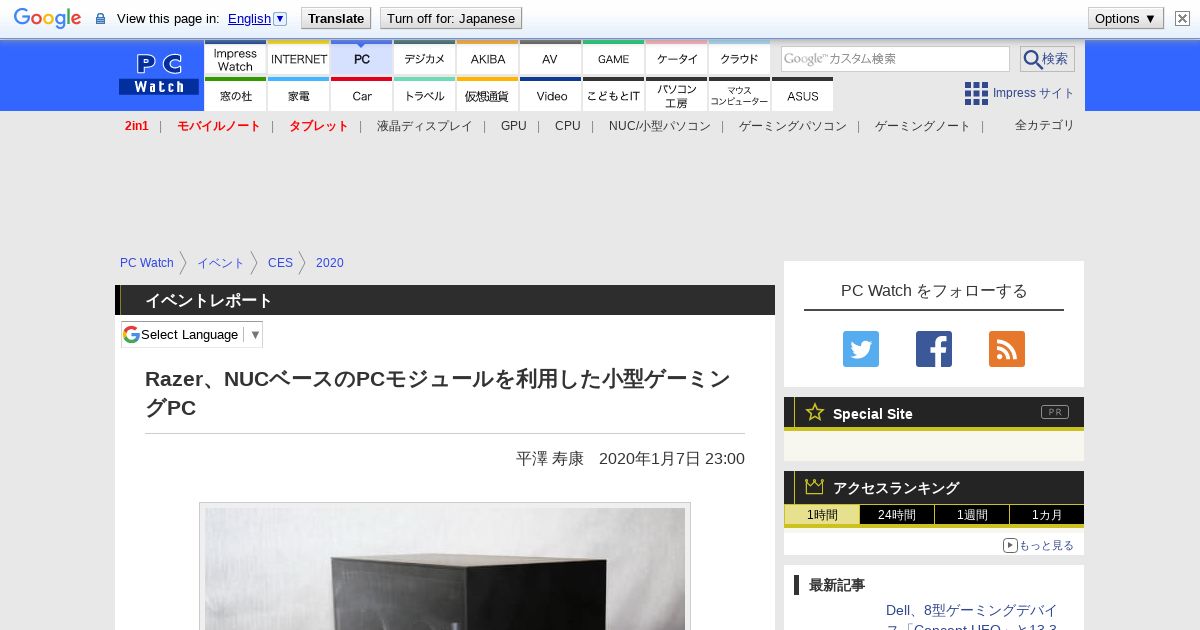This screenshot has height=630, width=1200.
Task: Select the PC nav tab
Action: tap(362, 58)
